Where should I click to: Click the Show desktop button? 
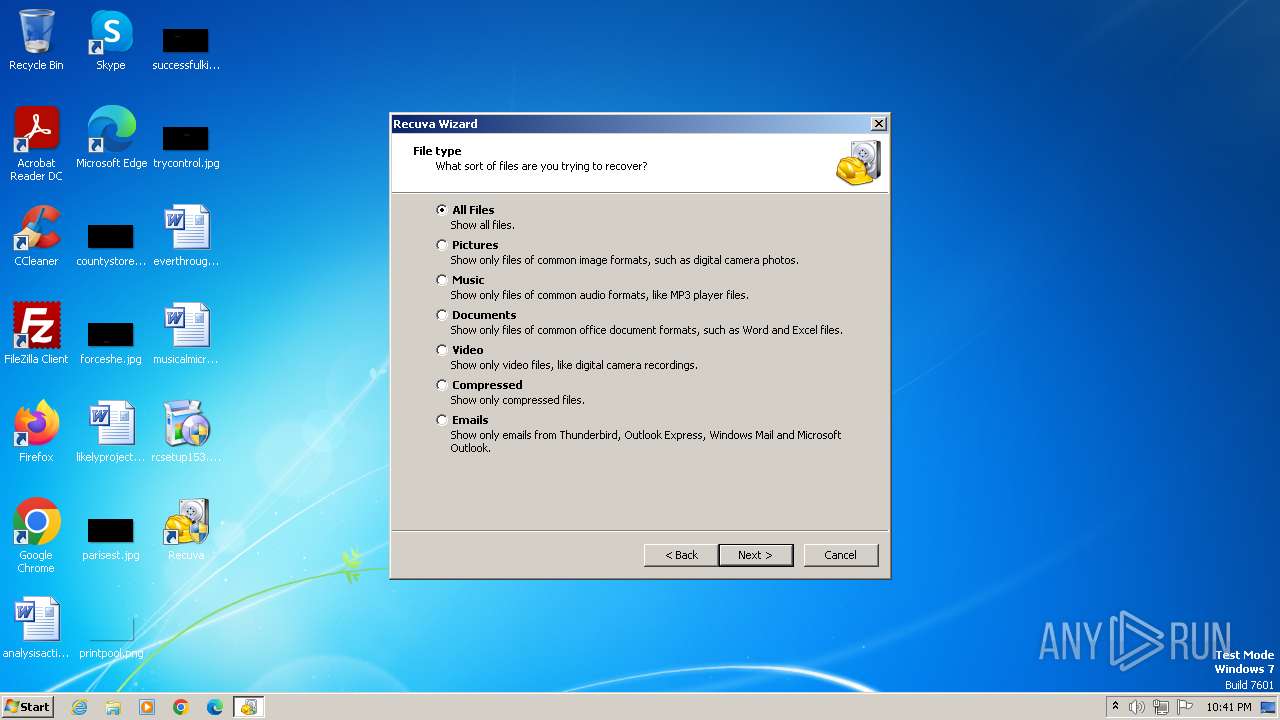(x=1270, y=707)
